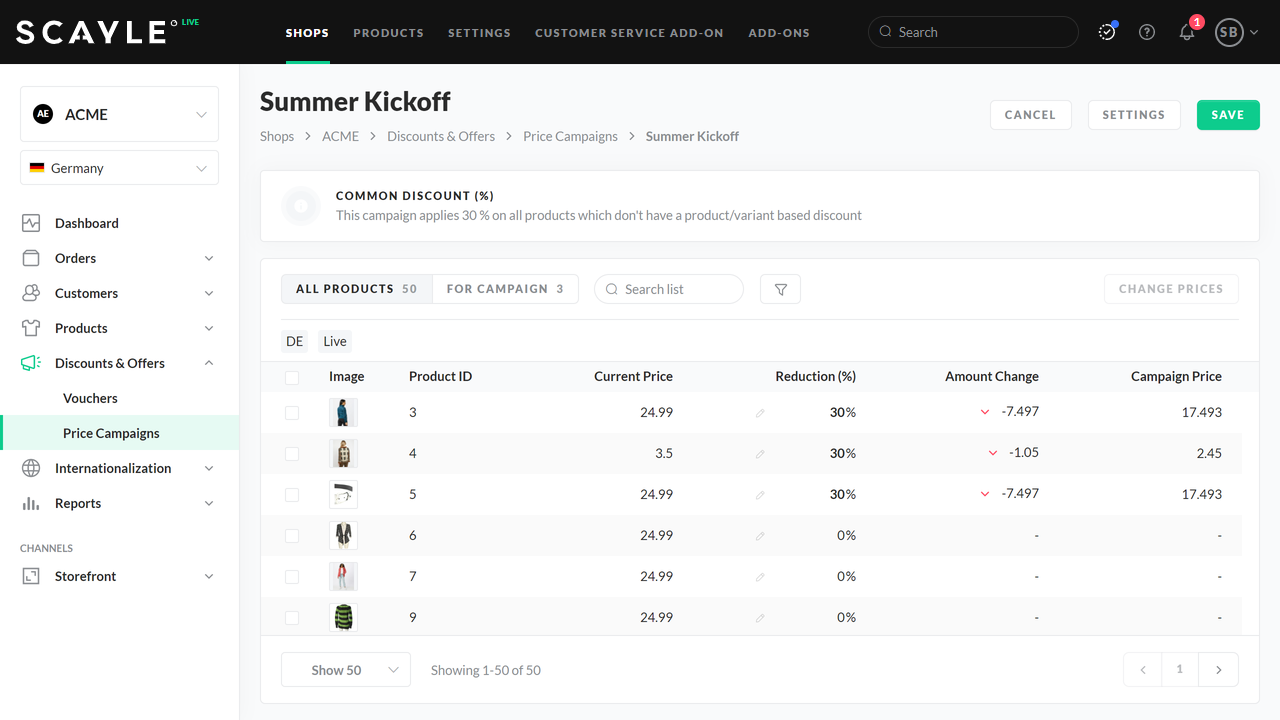The image size is (1280, 720).
Task: Tick the checkbox for product 4
Action: click(x=292, y=454)
